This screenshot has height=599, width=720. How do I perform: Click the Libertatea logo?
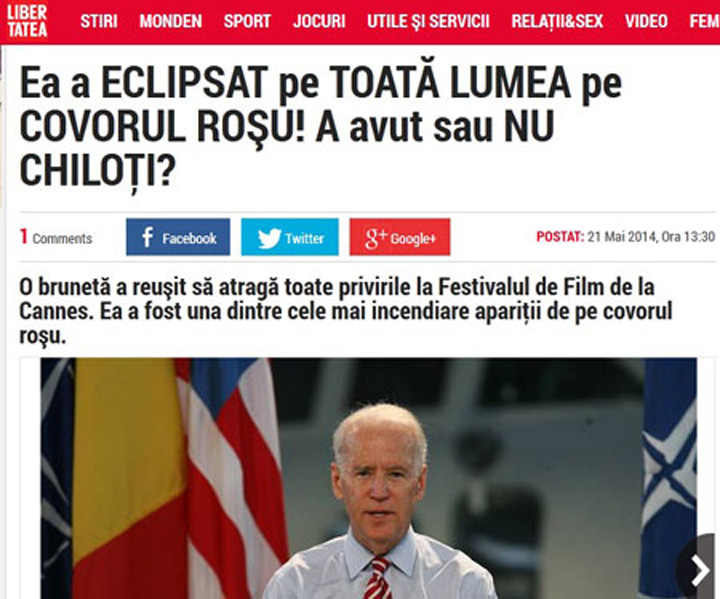pos(28,21)
